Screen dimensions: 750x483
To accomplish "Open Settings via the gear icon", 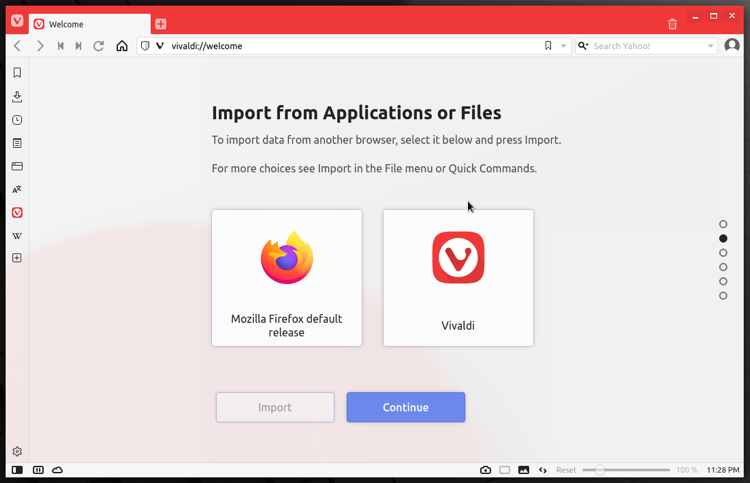I will point(17,451).
